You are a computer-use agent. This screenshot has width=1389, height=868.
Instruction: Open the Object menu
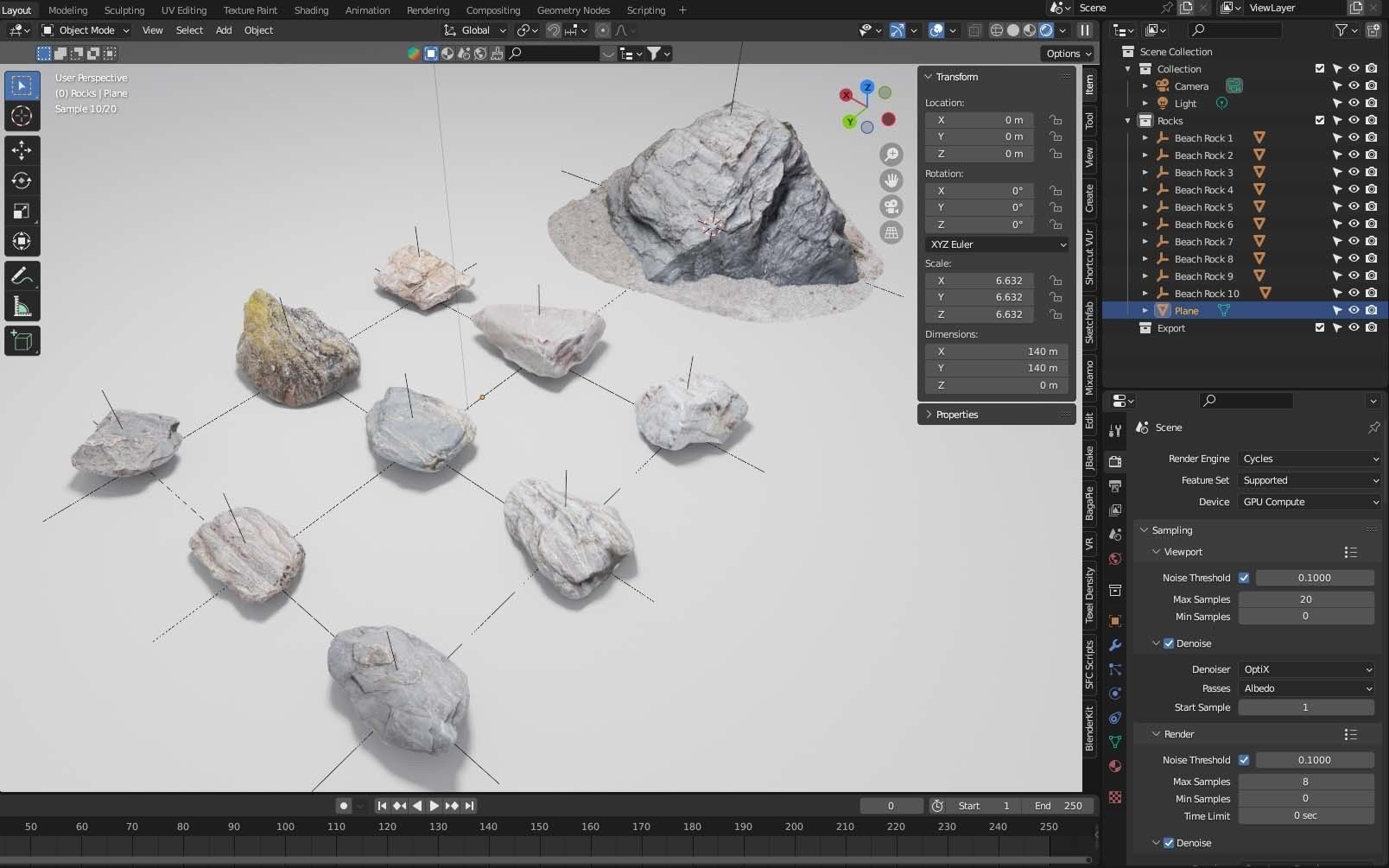(x=258, y=30)
